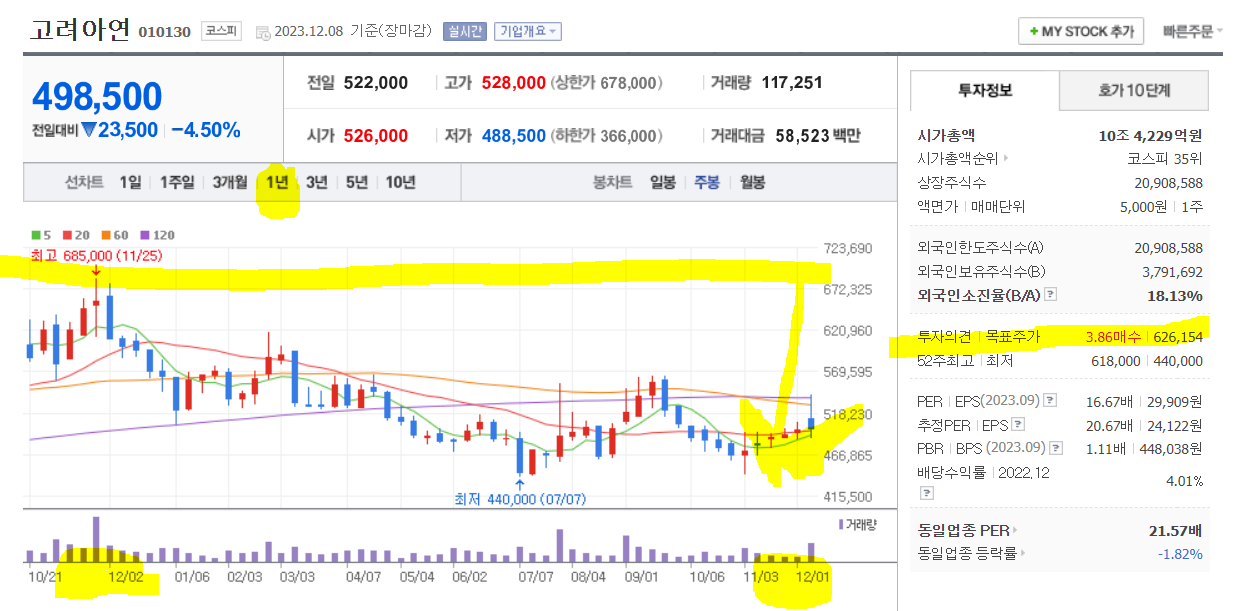
Task: Click the -4.50% change rate
Action: (205, 130)
